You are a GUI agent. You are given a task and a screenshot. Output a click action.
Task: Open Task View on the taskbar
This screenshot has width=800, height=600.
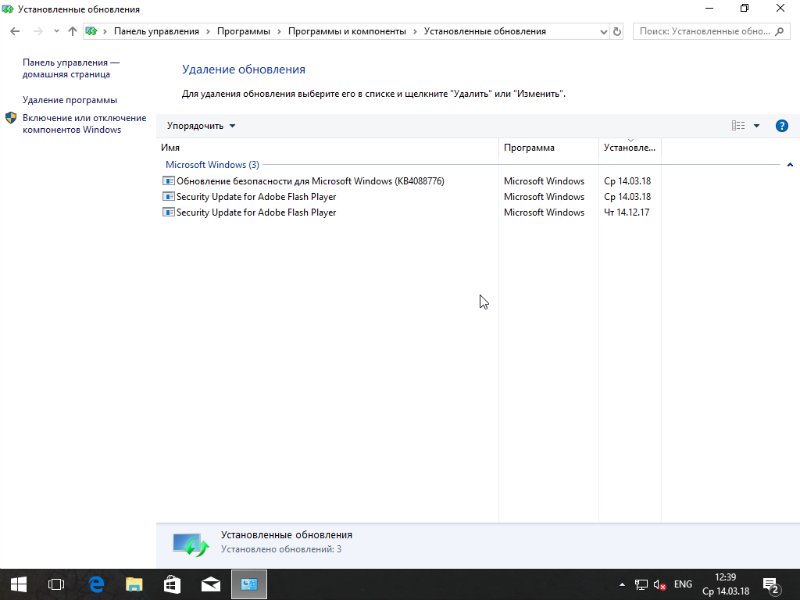click(x=56, y=584)
